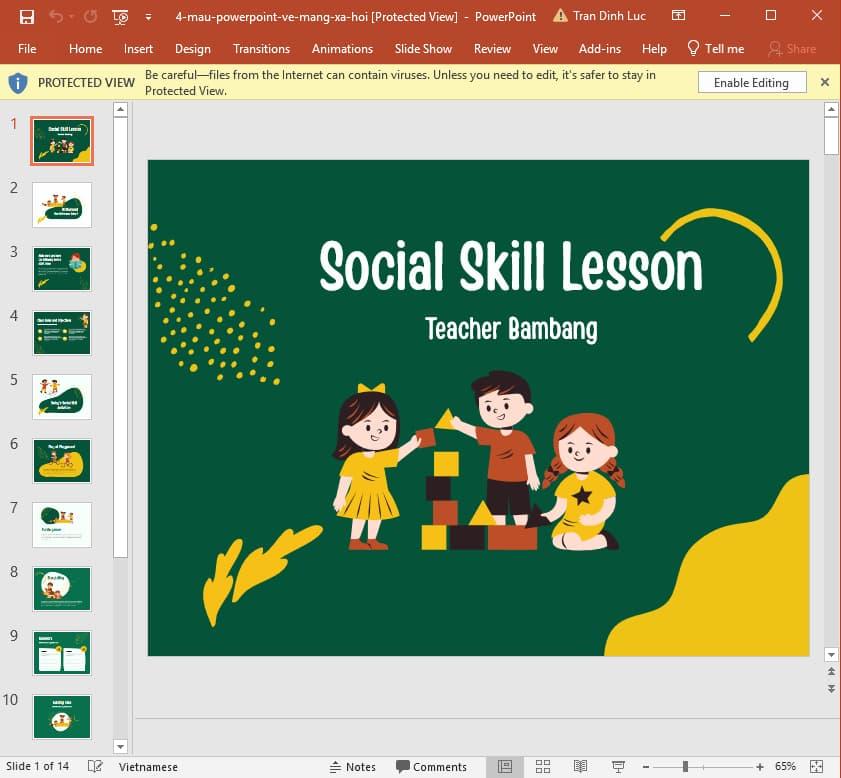Open Reading View from the status bar

tap(581, 766)
